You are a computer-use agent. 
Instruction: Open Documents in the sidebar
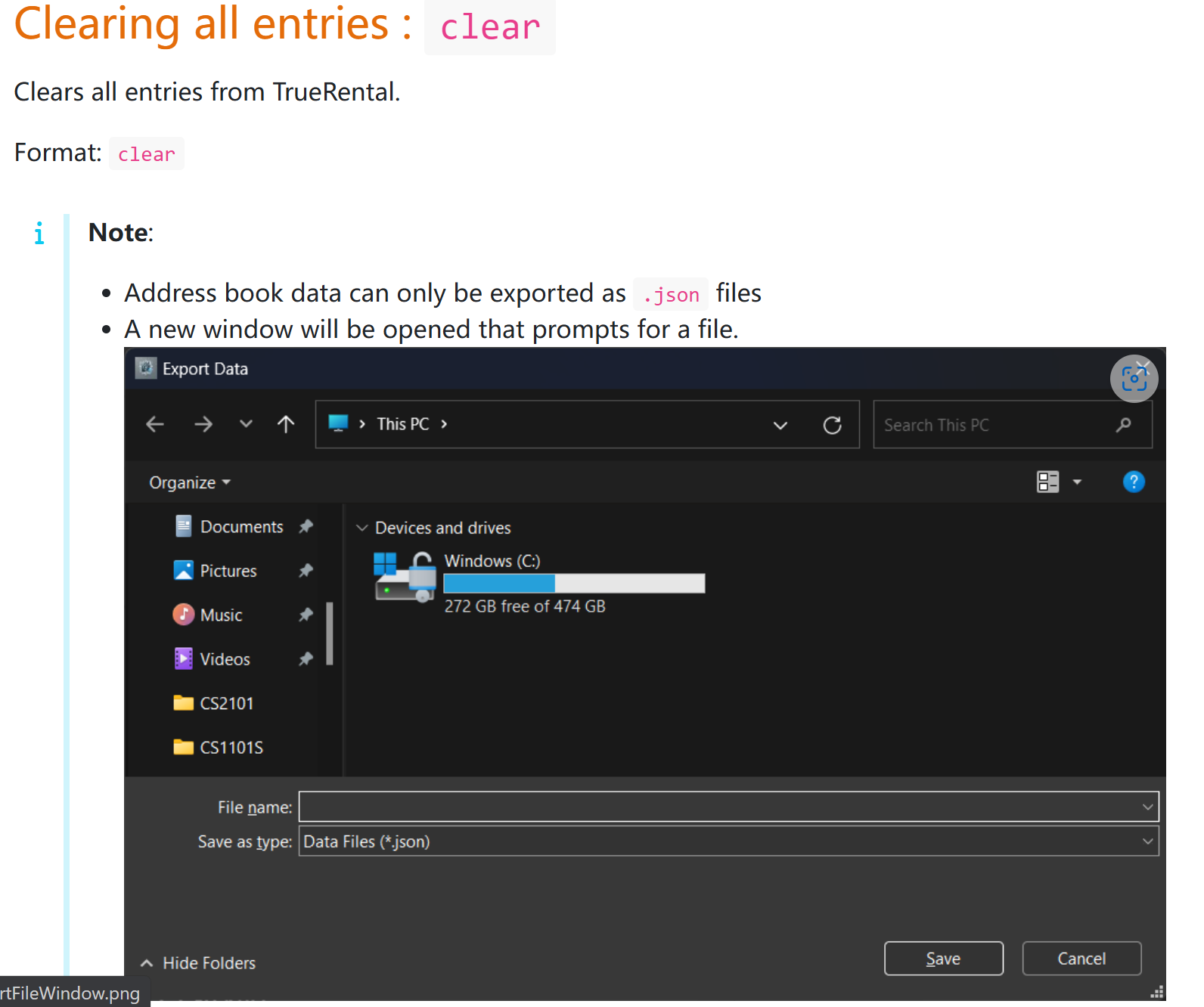point(241,527)
